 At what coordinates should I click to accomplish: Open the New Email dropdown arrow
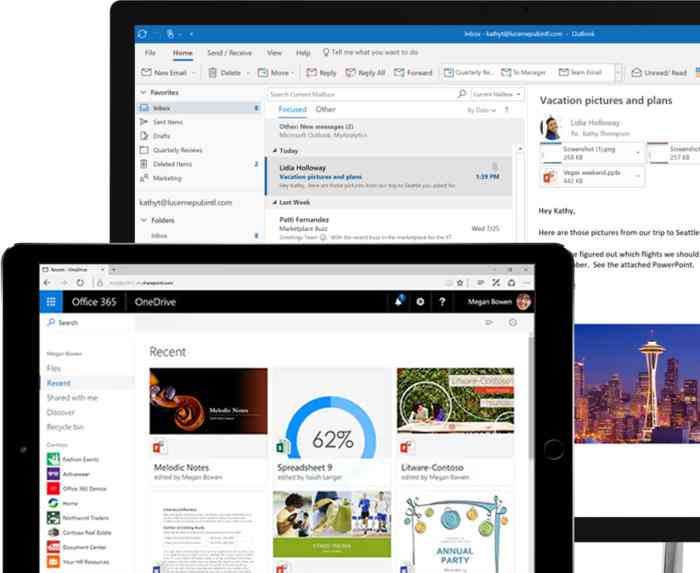point(194,73)
